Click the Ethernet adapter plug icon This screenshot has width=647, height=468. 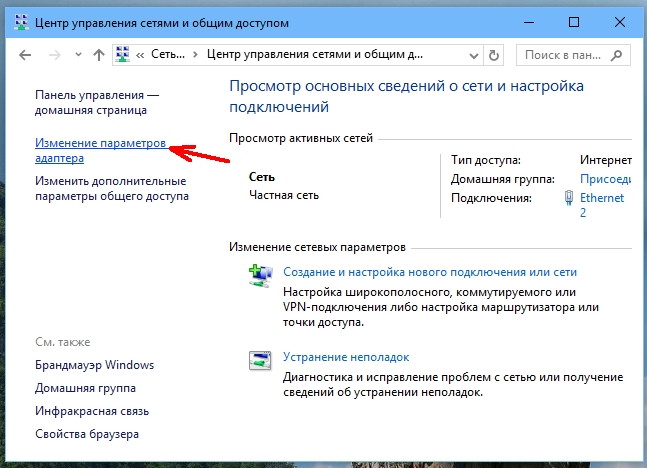569,198
